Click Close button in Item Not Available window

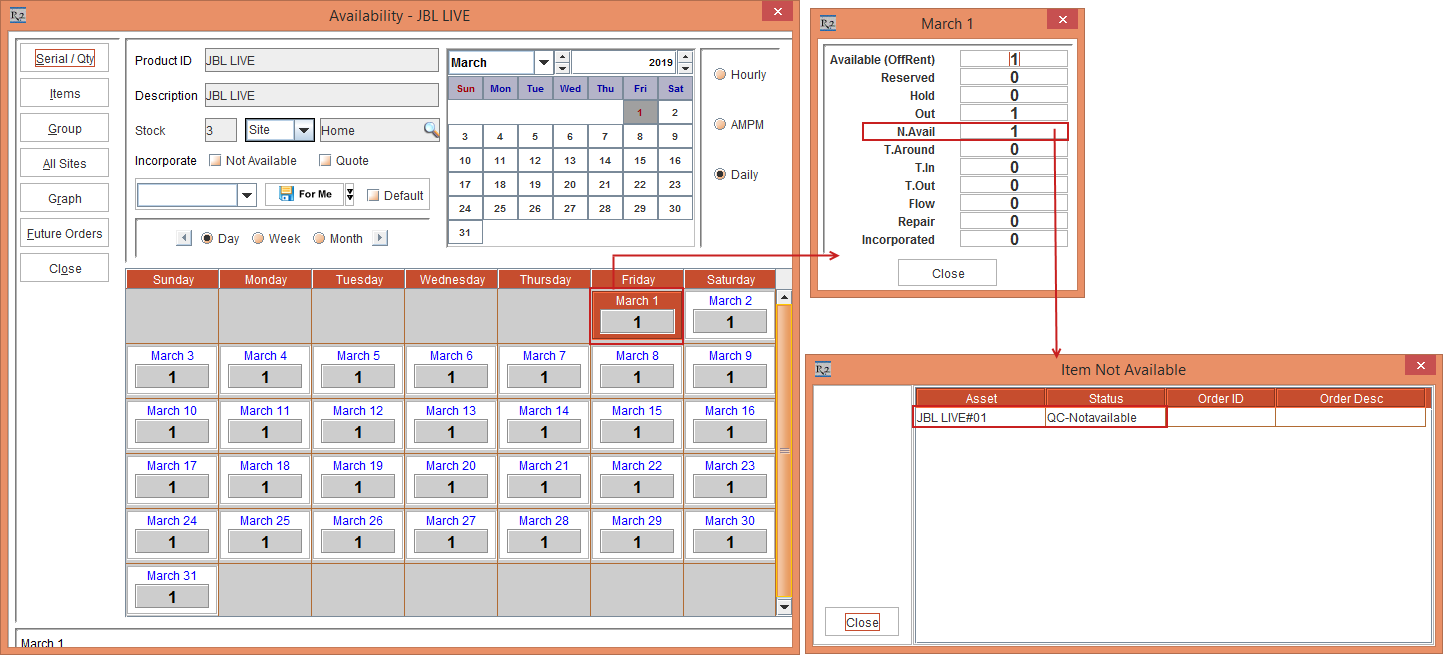point(862,622)
